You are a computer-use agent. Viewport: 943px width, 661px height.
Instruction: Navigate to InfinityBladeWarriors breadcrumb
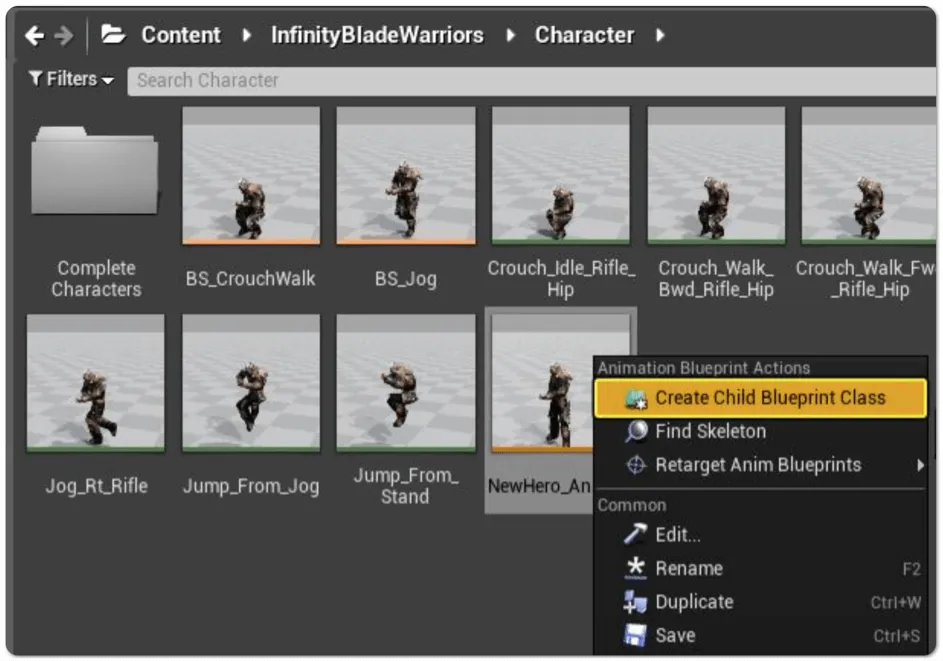pyautogui.click(x=377, y=35)
